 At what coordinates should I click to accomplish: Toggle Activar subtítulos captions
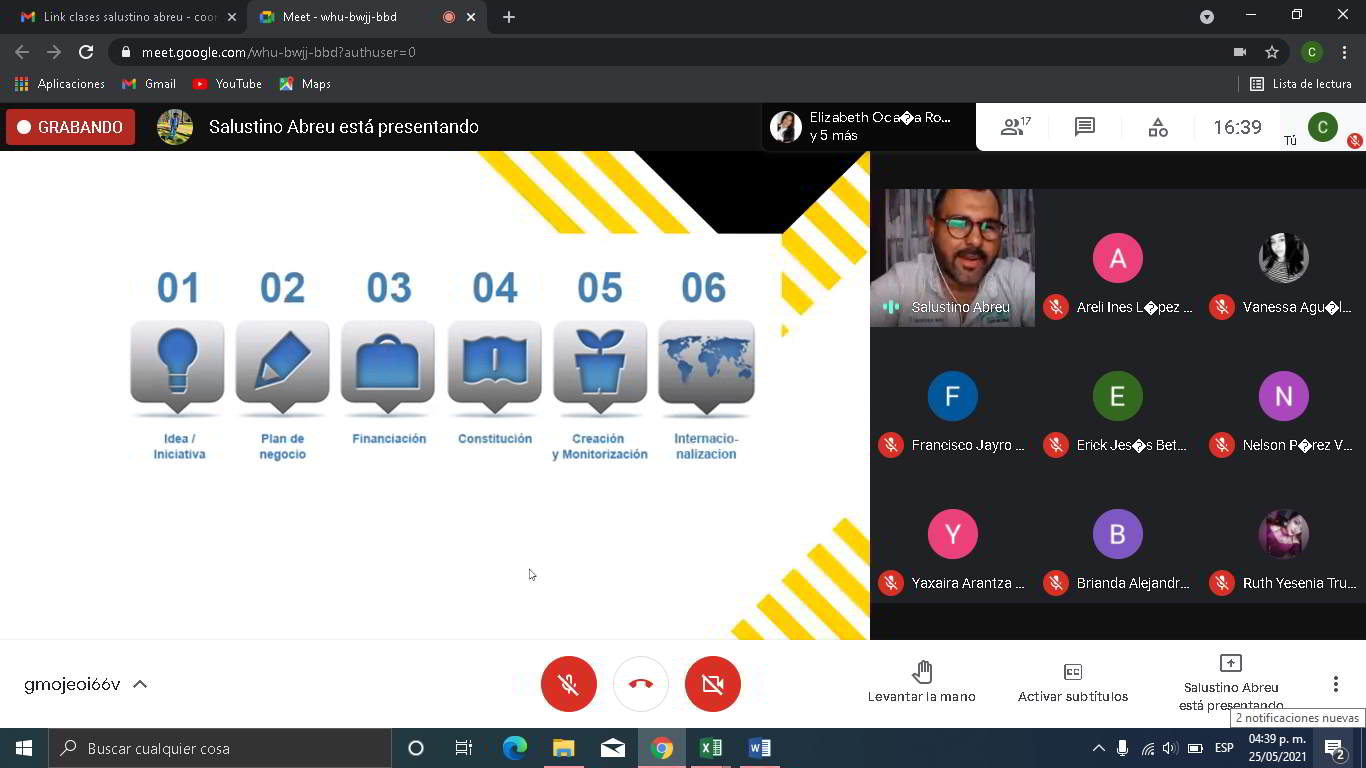click(x=1072, y=682)
